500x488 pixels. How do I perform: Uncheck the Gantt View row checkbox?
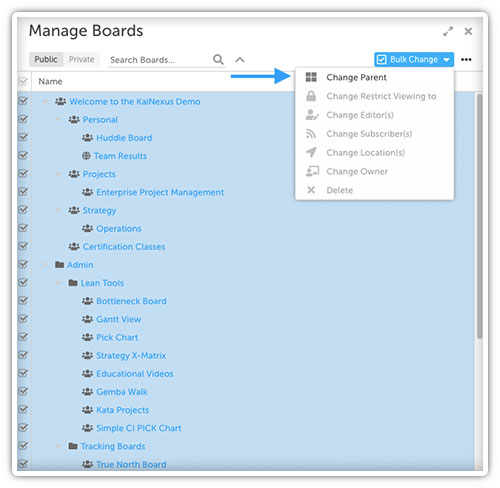click(23, 319)
